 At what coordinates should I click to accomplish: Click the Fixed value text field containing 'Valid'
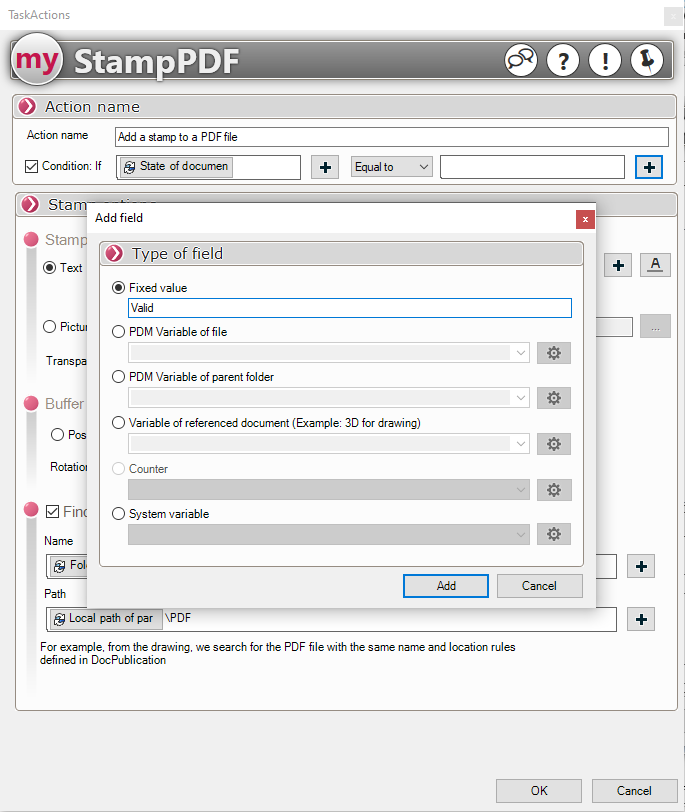pos(349,308)
